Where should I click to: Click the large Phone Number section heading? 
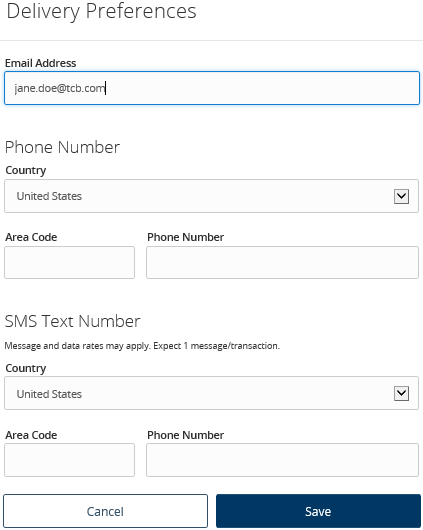click(x=63, y=147)
